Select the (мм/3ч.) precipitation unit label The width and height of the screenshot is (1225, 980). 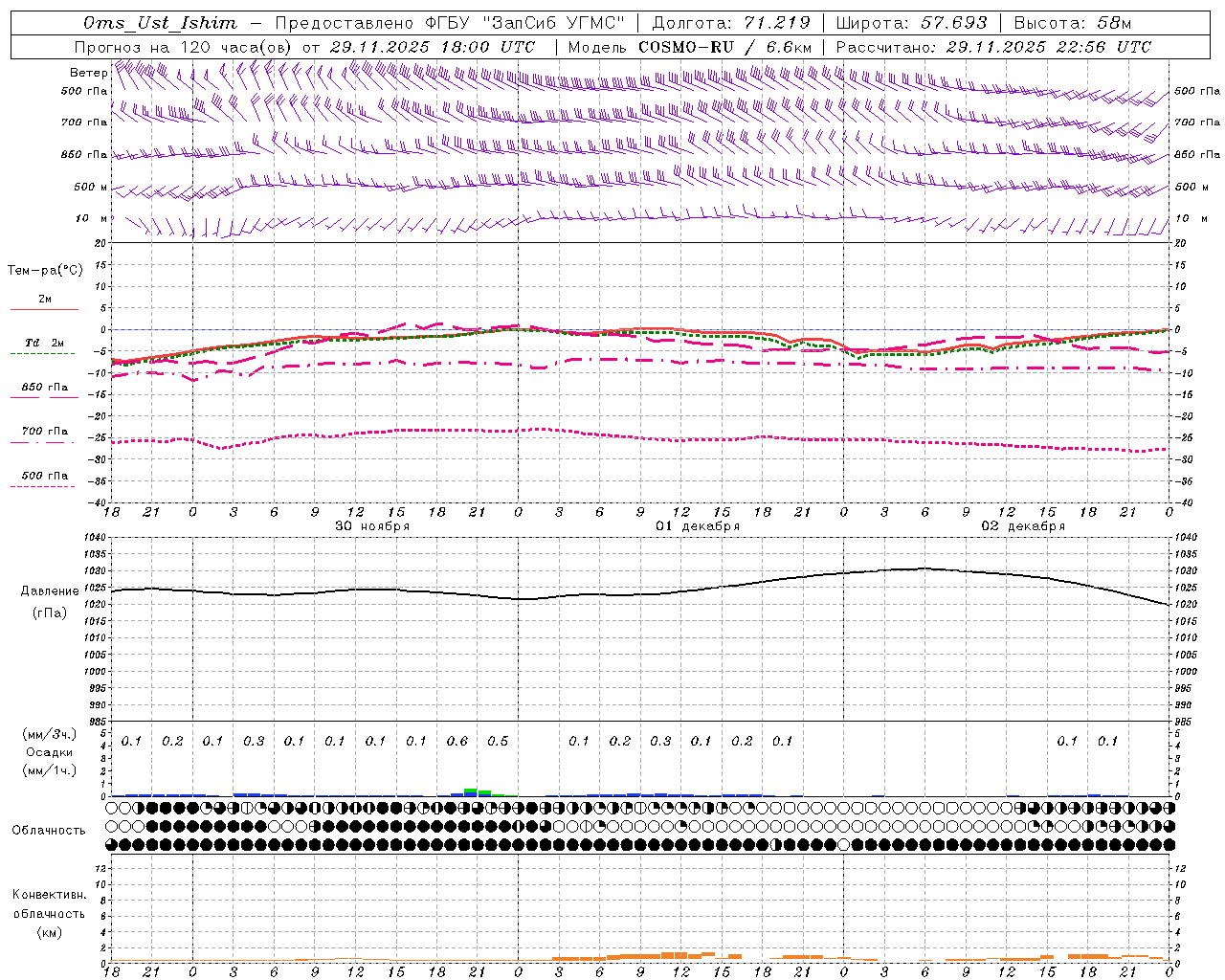[49, 734]
